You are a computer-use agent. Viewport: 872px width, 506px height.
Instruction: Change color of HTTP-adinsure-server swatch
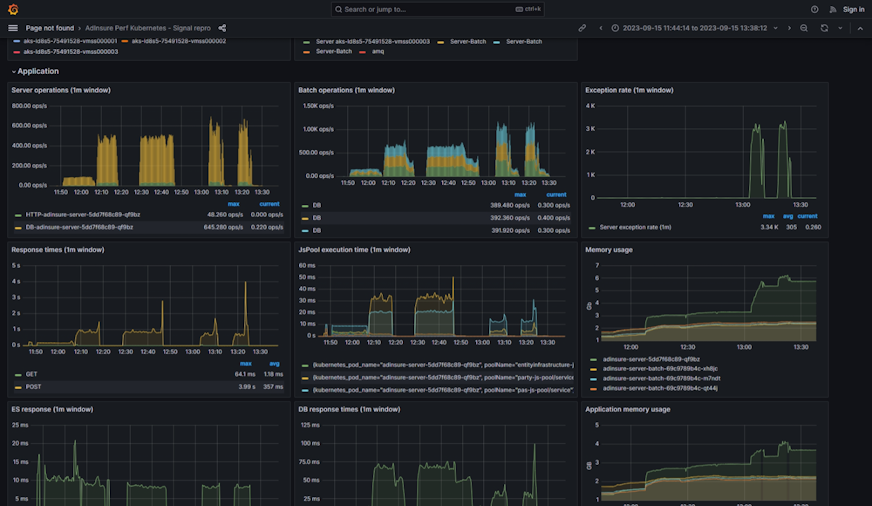click(18, 215)
